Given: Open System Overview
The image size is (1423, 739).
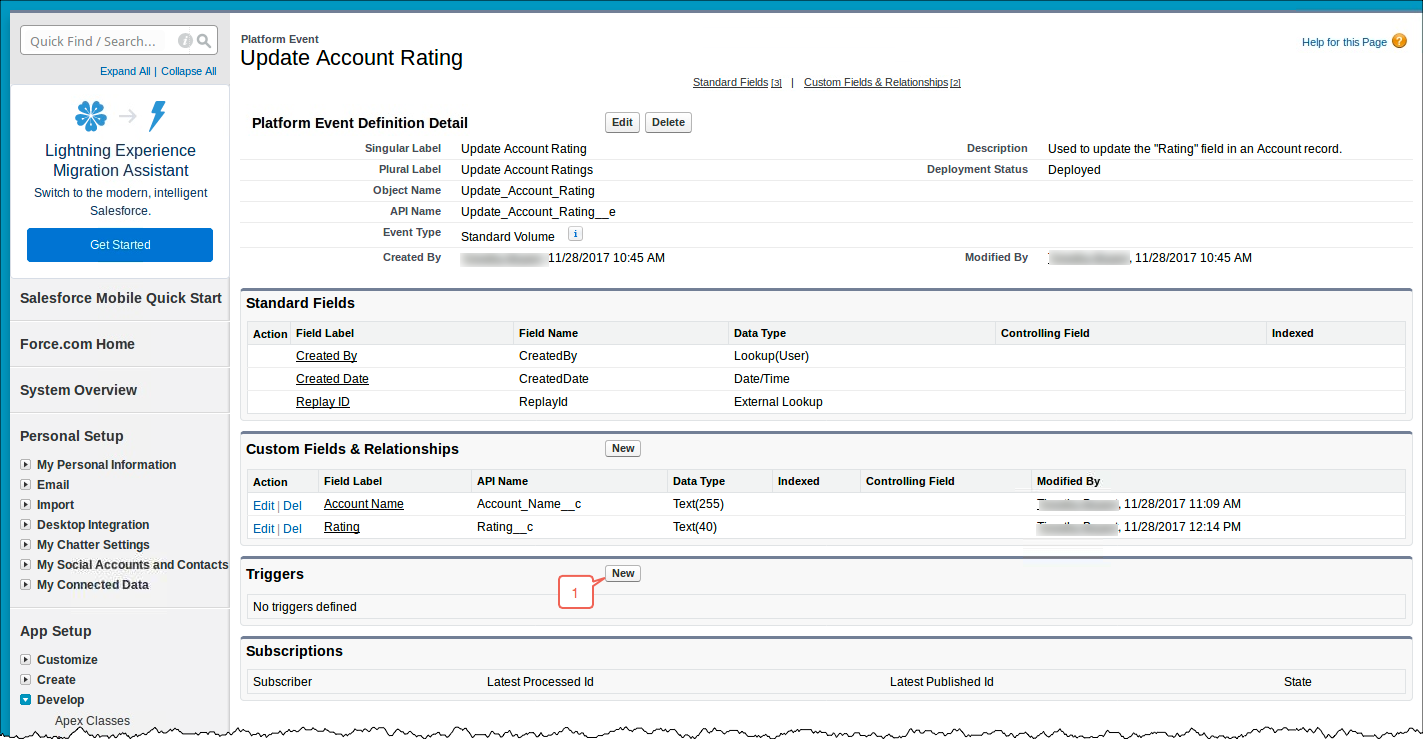Looking at the screenshot, I should click(78, 390).
